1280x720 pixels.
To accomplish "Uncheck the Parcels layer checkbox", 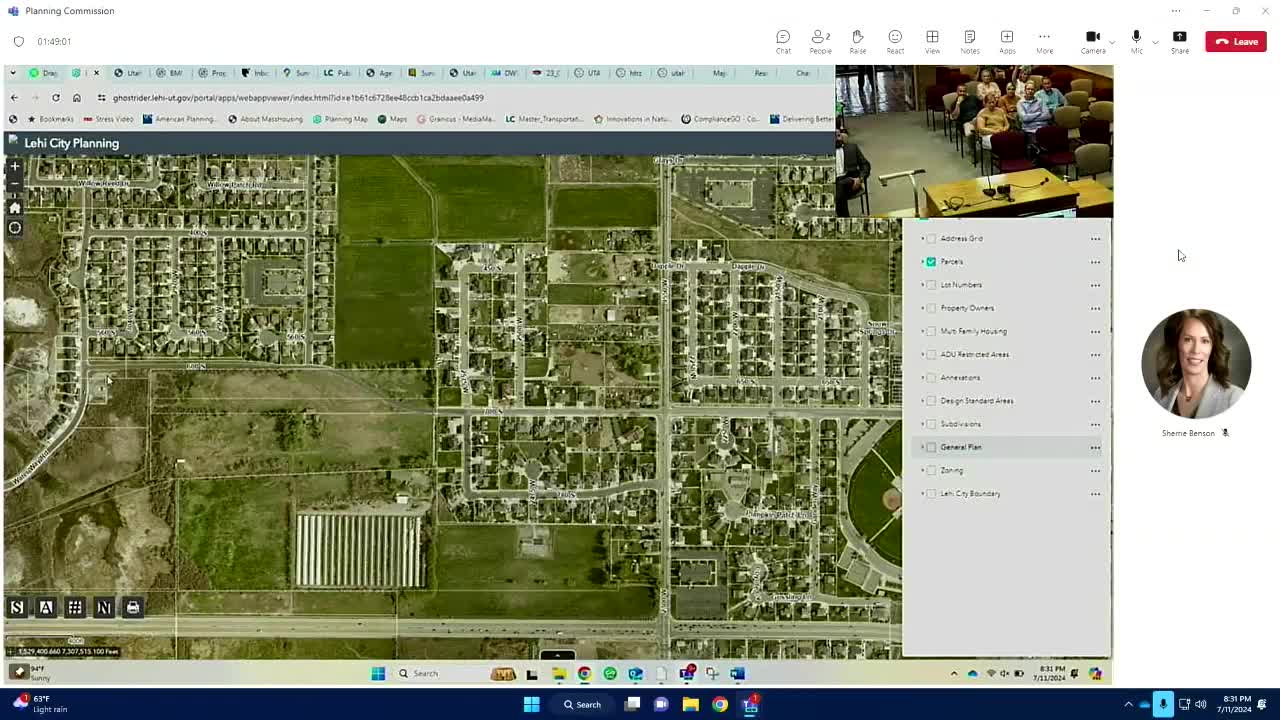I will (x=931, y=262).
